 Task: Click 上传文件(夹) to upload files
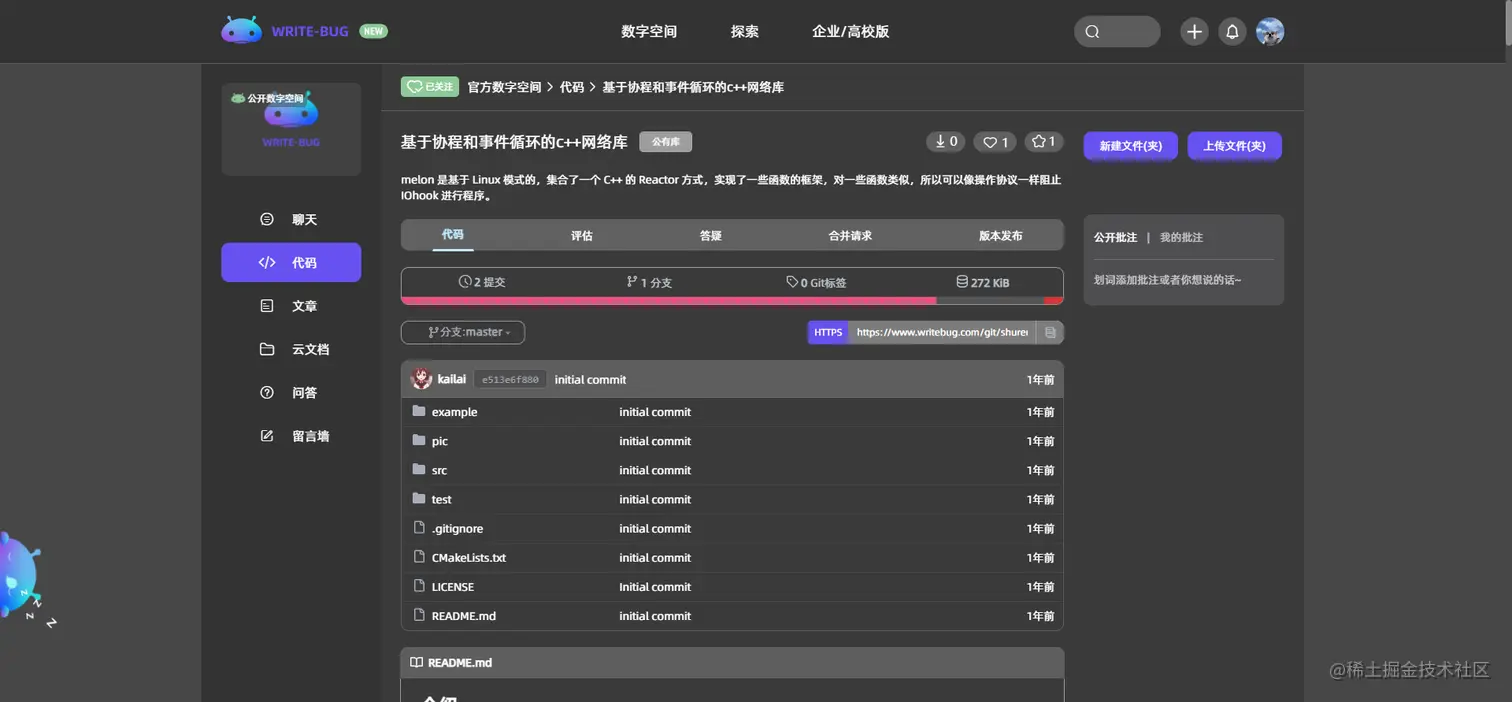tap(1235, 145)
